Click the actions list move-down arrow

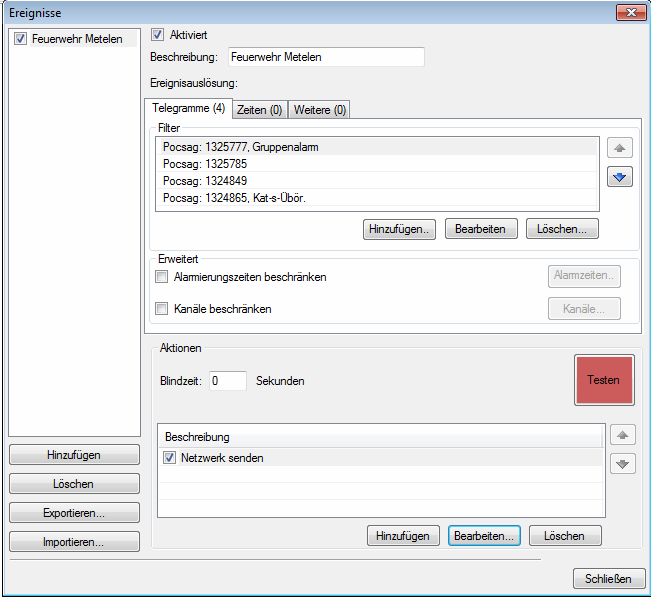click(x=622, y=464)
